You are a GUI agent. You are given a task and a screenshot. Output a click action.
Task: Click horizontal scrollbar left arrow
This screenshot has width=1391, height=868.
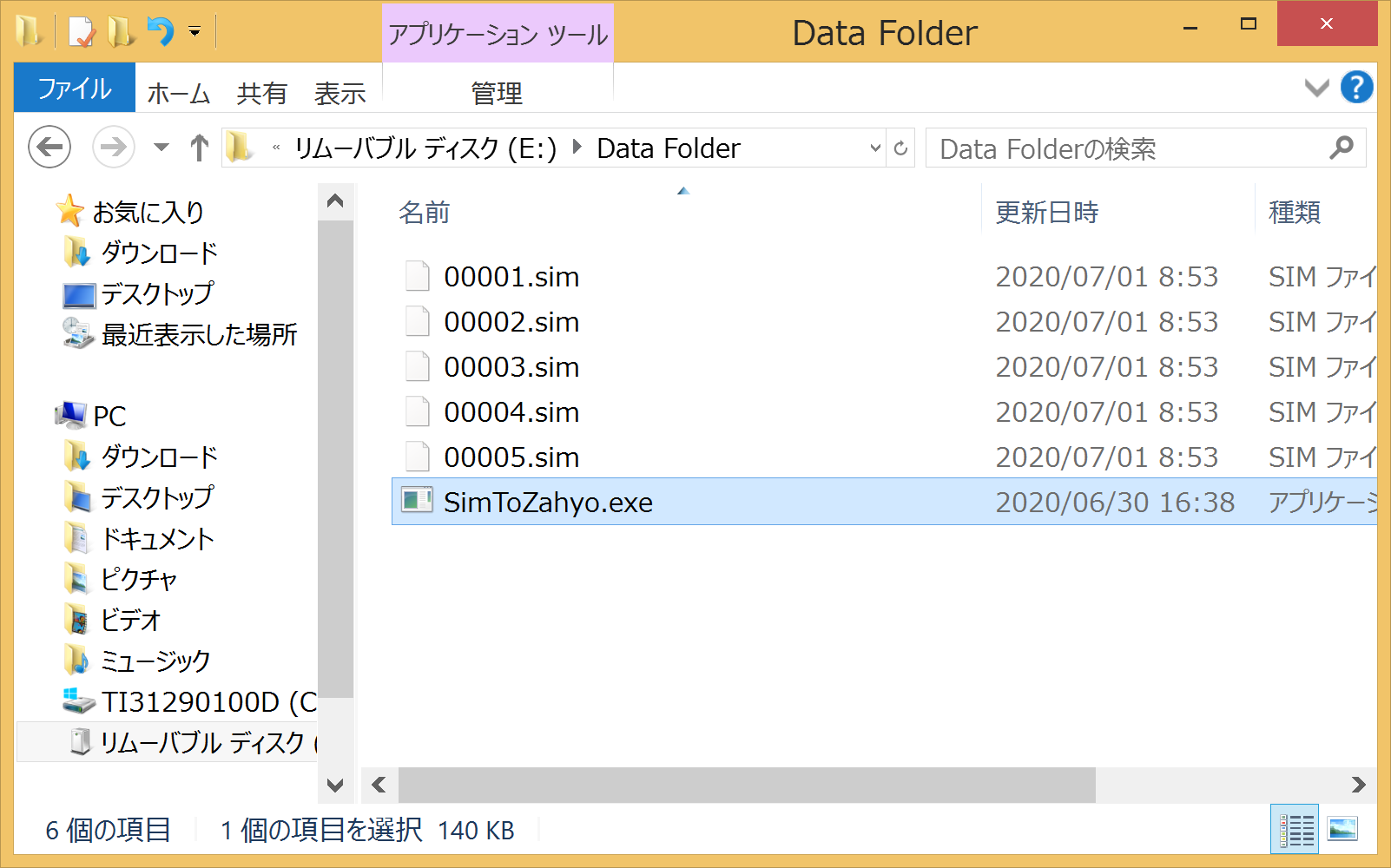coord(379,785)
